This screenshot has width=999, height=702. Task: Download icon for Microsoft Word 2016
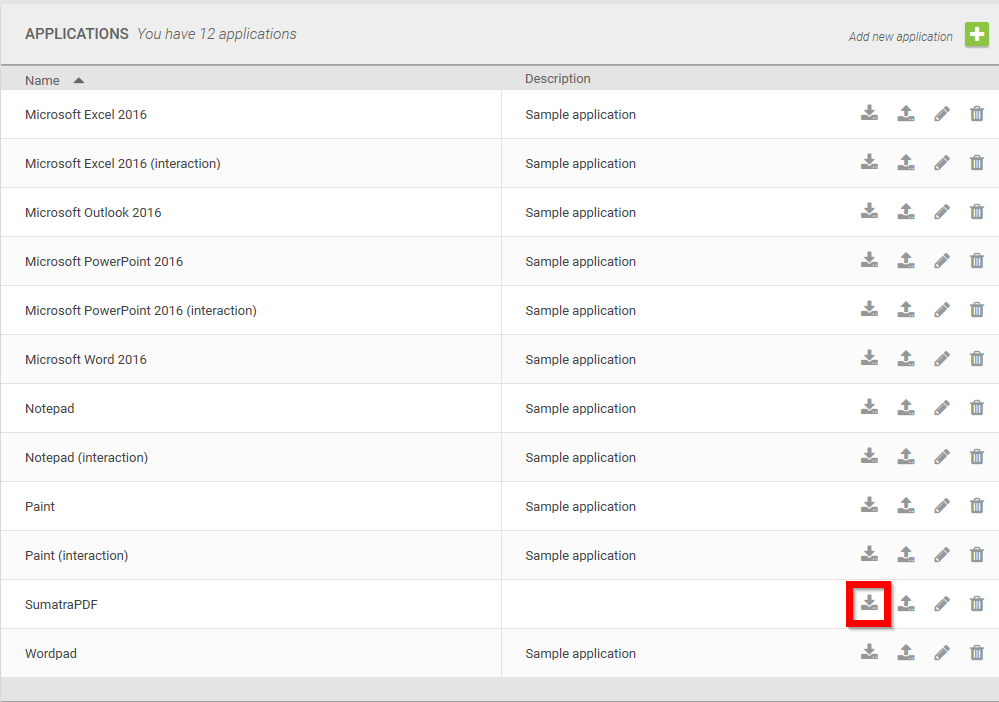click(x=869, y=358)
